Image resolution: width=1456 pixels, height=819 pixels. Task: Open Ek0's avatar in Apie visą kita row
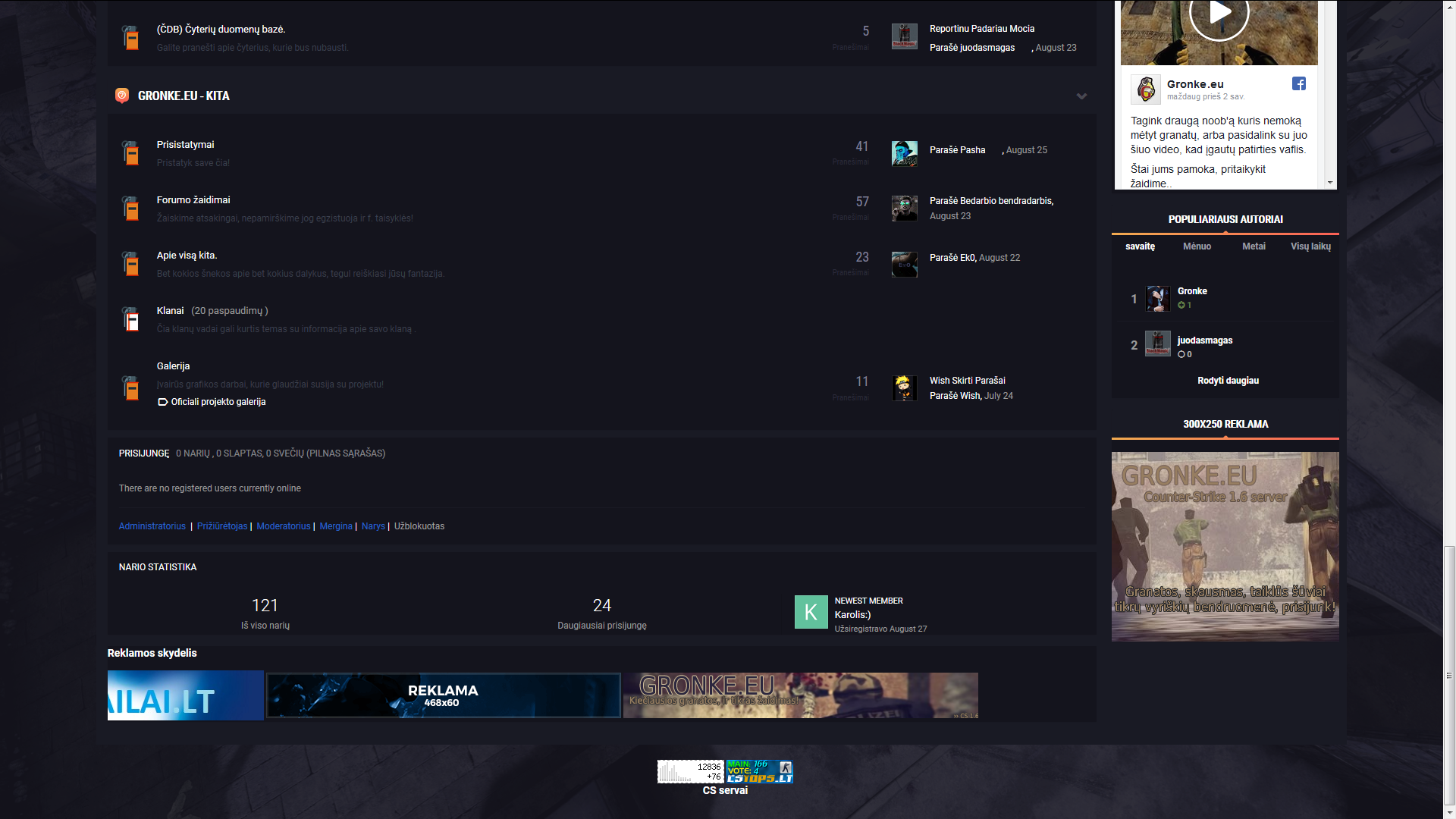(x=904, y=264)
